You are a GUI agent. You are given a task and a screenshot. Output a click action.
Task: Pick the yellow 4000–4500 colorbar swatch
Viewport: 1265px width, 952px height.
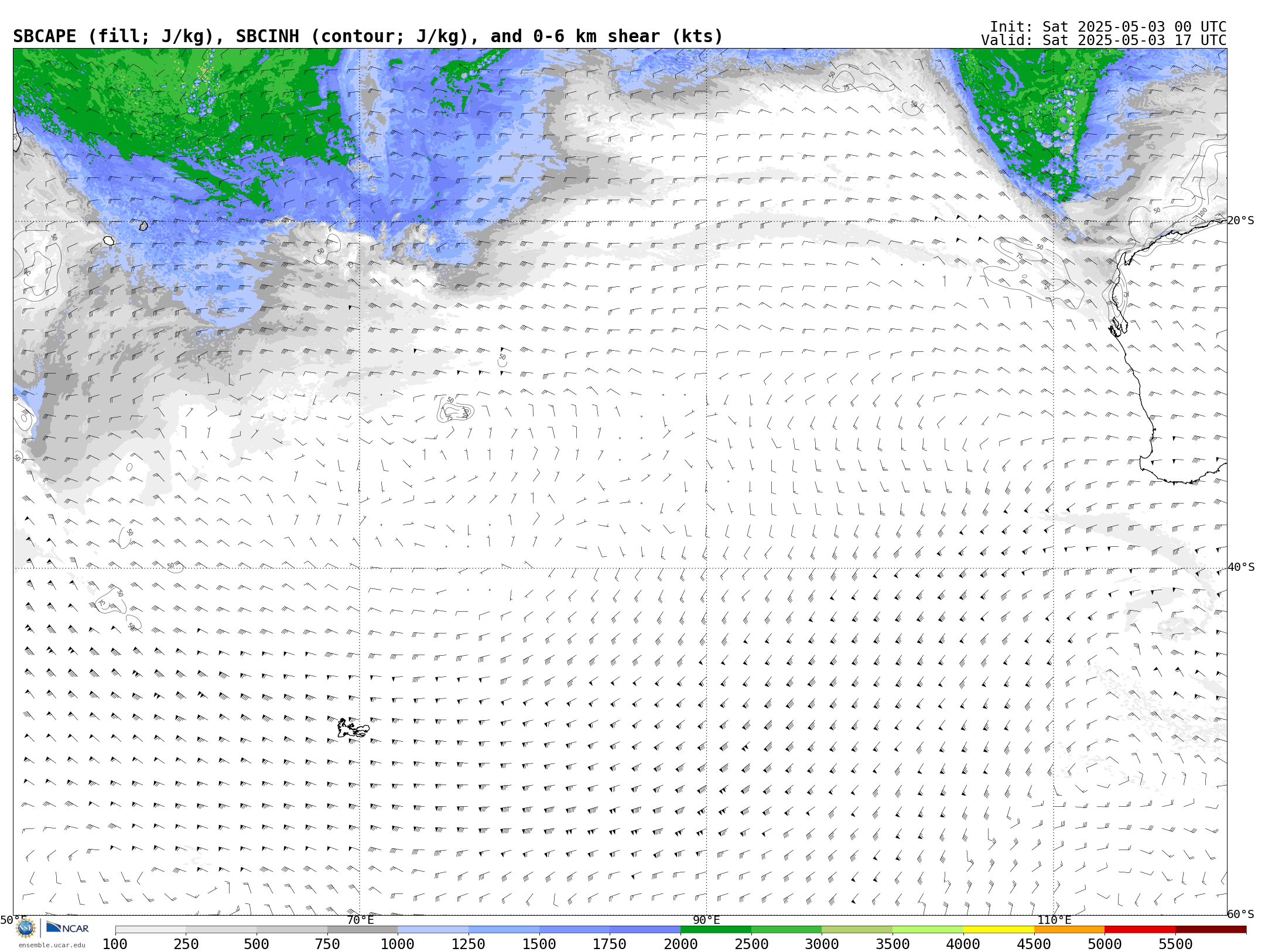click(x=999, y=930)
